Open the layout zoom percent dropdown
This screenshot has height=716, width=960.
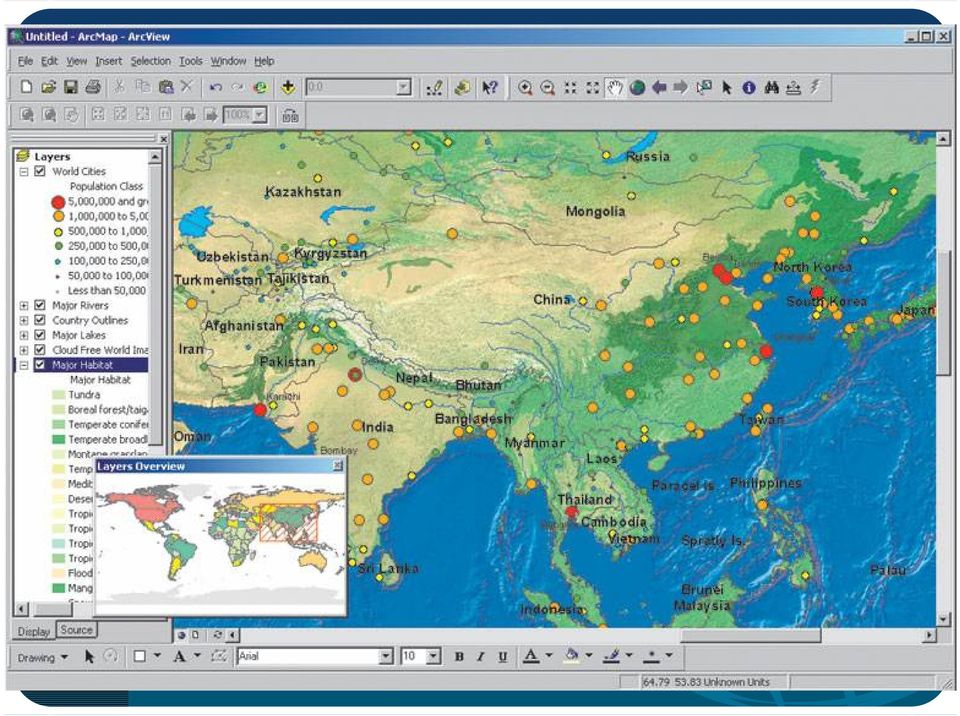tap(260, 115)
